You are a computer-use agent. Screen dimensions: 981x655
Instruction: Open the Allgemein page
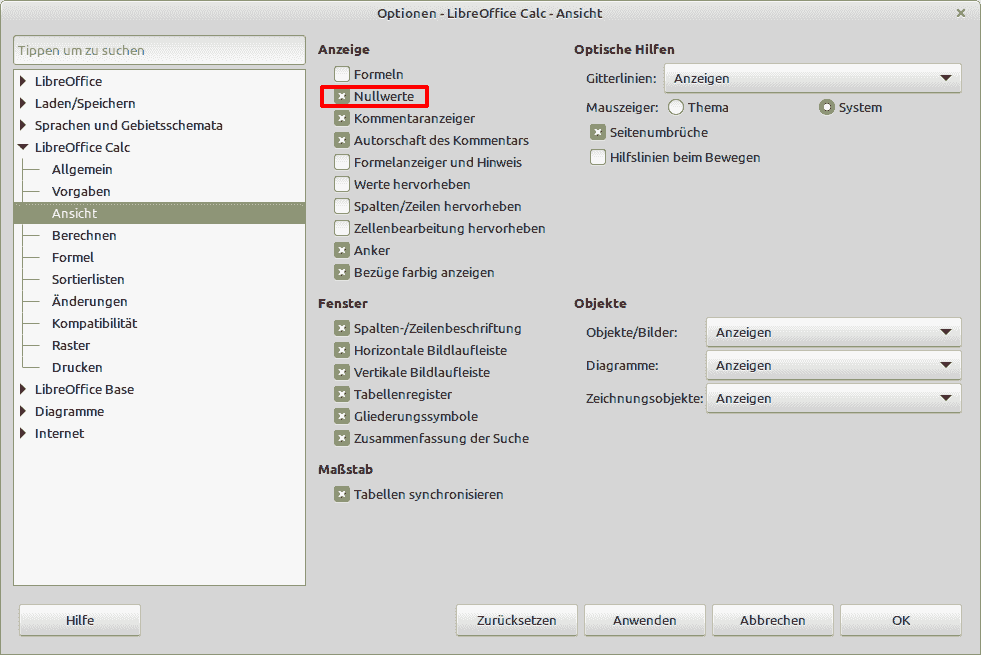[82, 170]
